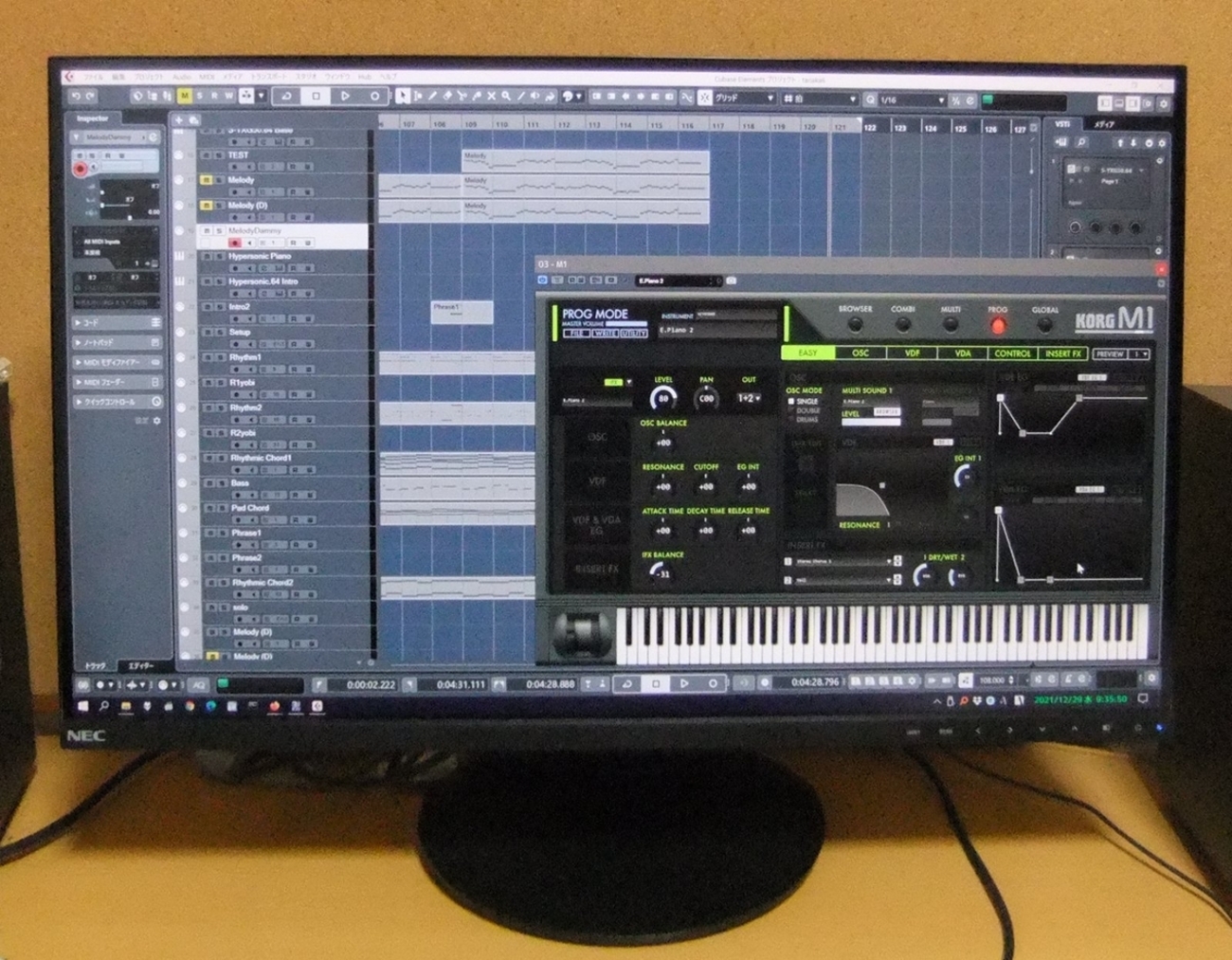
Task: Expand the MIDI Fader inspector section
Action: point(118,382)
